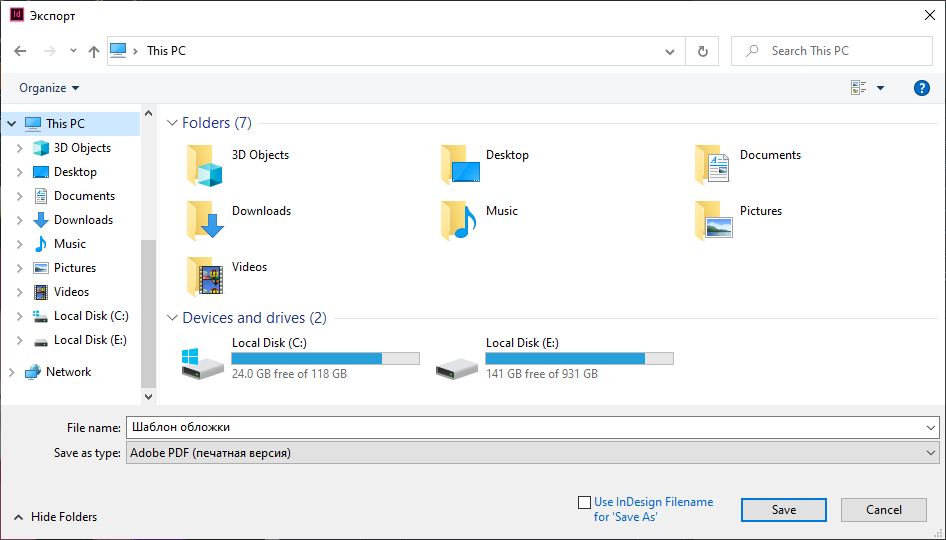
Task: Click the Local Disk (C:) storage bar
Action: tap(325, 358)
